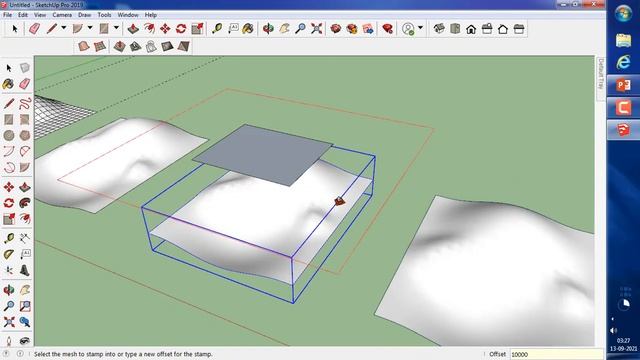Select the Sandbox Drape tool
The width and height of the screenshot is (640, 360).
pos(151,46)
